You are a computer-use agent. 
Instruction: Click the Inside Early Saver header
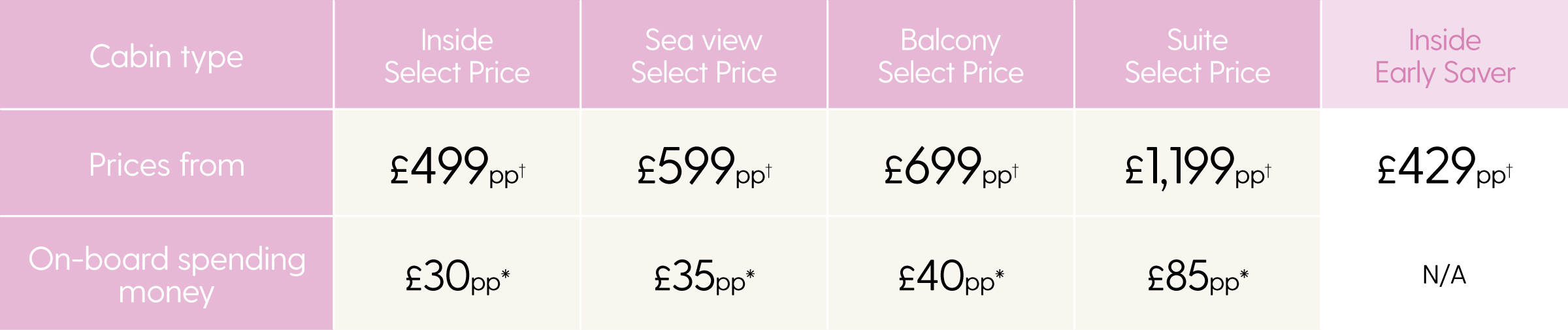coord(1445,54)
